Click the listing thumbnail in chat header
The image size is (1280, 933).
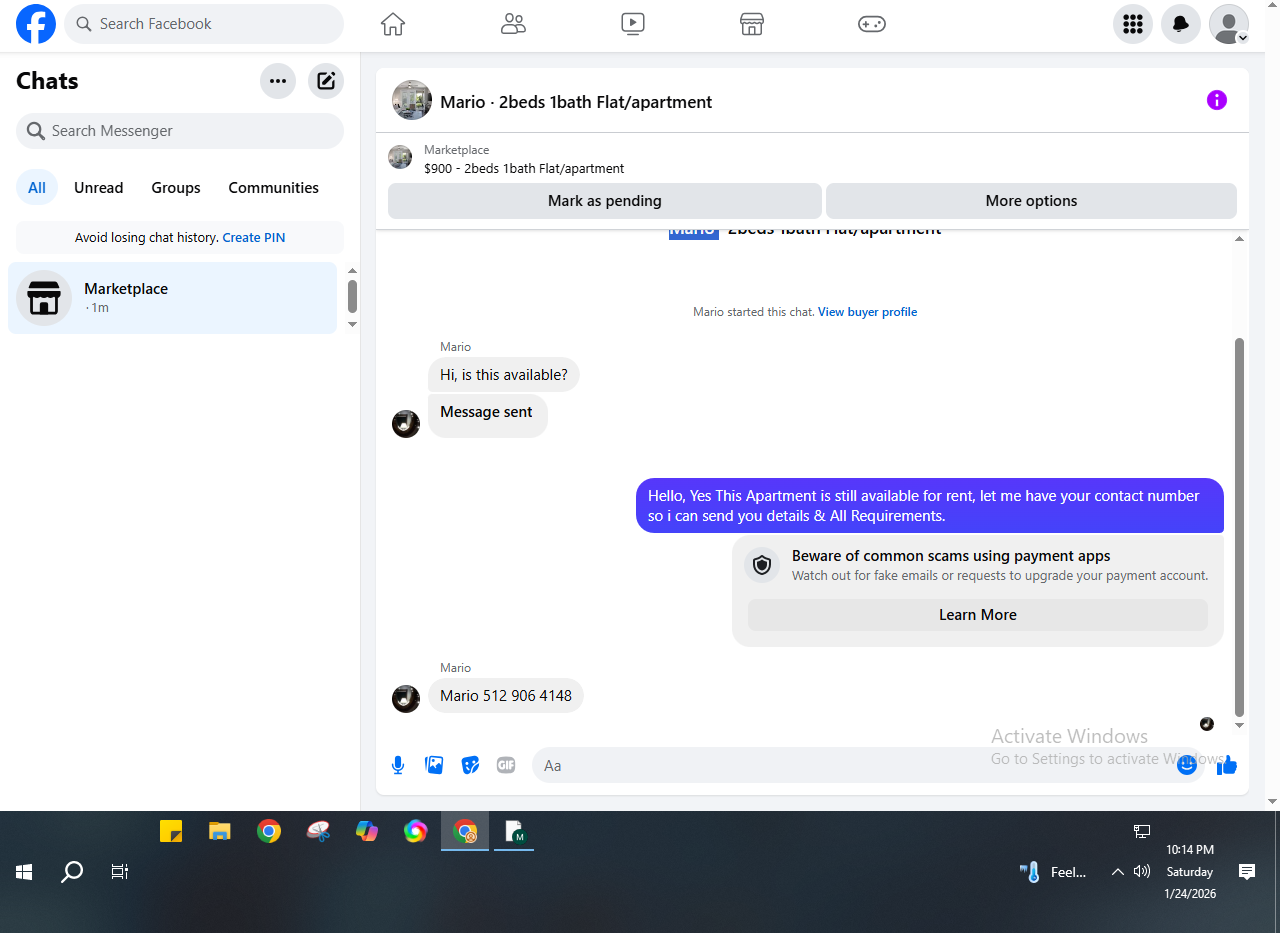click(x=412, y=100)
